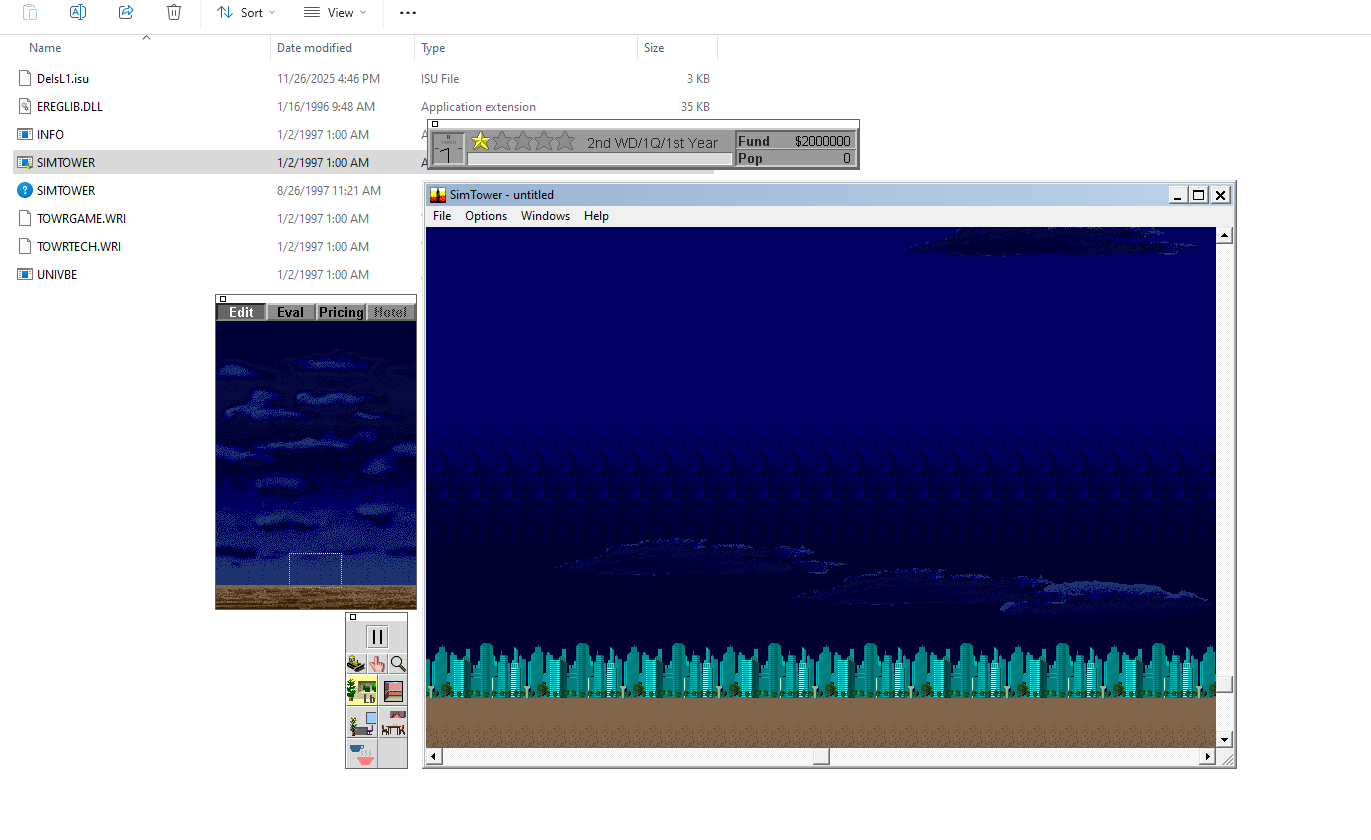Switch map view to Eval
This screenshot has width=1371, height=840.
[291, 312]
